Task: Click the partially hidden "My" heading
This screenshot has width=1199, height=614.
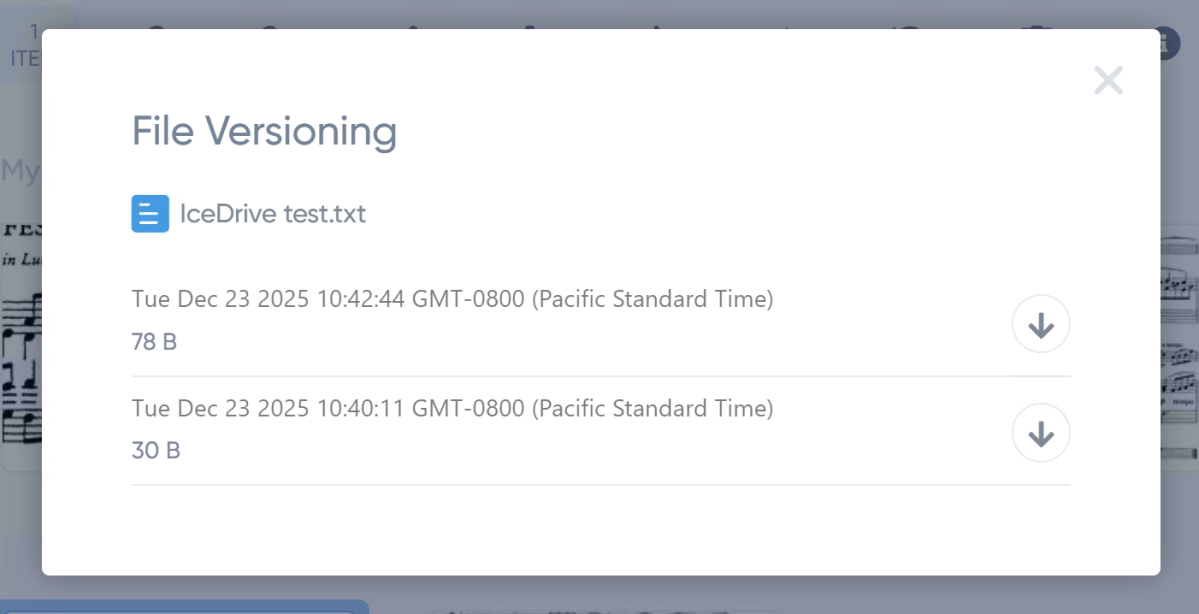Action: (x=19, y=171)
